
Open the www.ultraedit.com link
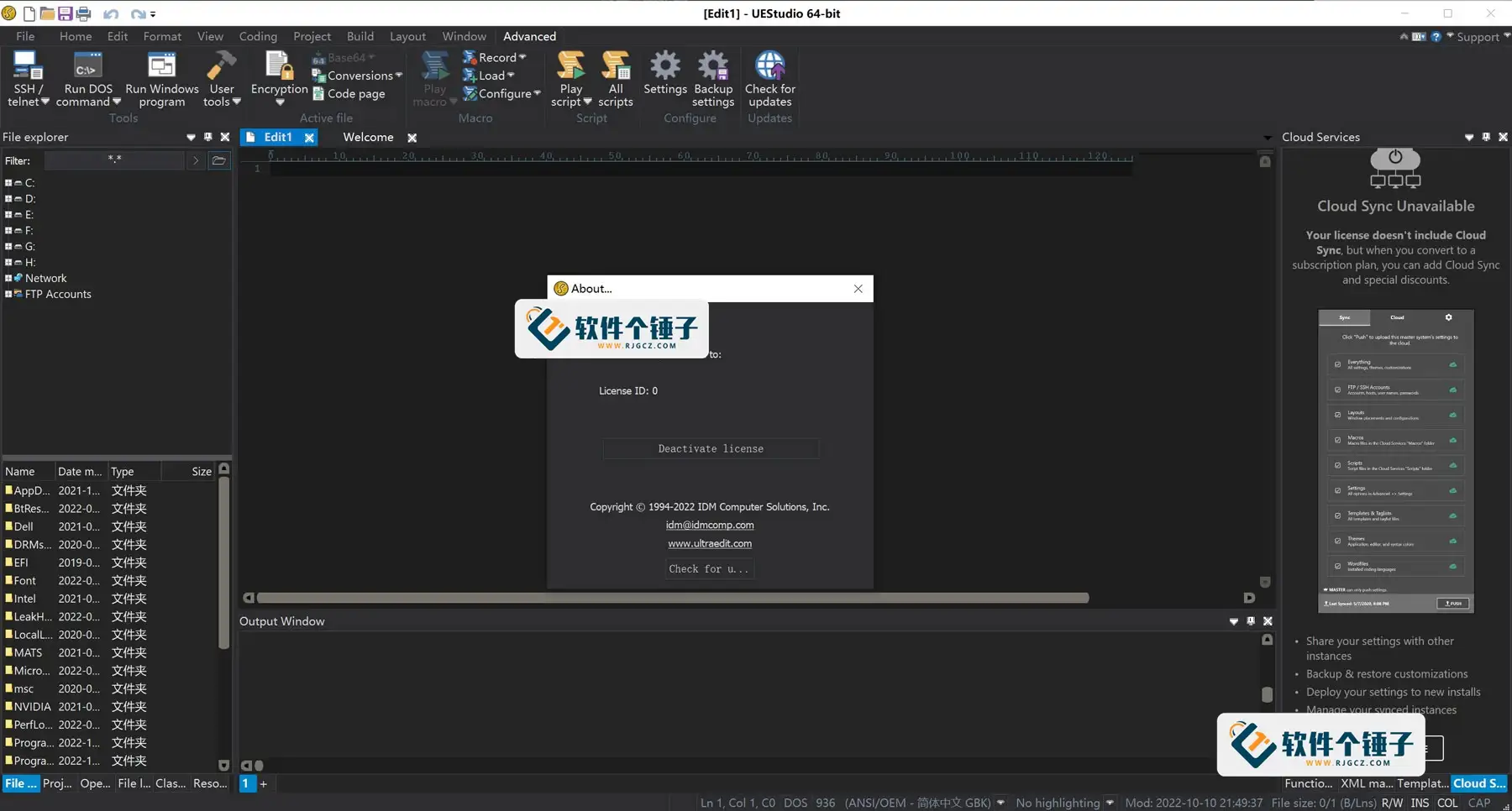[x=710, y=543]
